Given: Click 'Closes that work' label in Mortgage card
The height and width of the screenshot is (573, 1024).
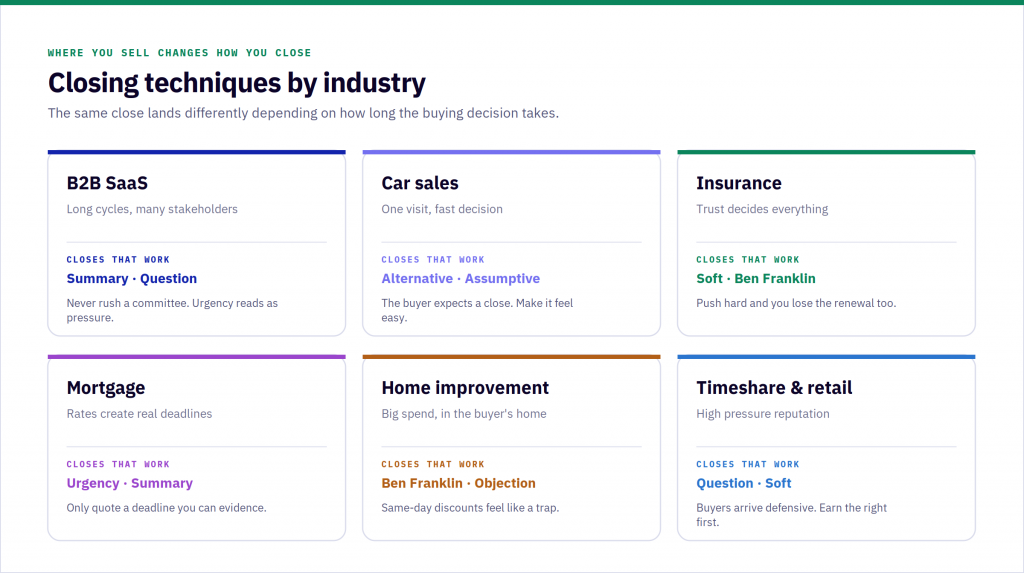Looking at the screenshot, I should 118,464.
